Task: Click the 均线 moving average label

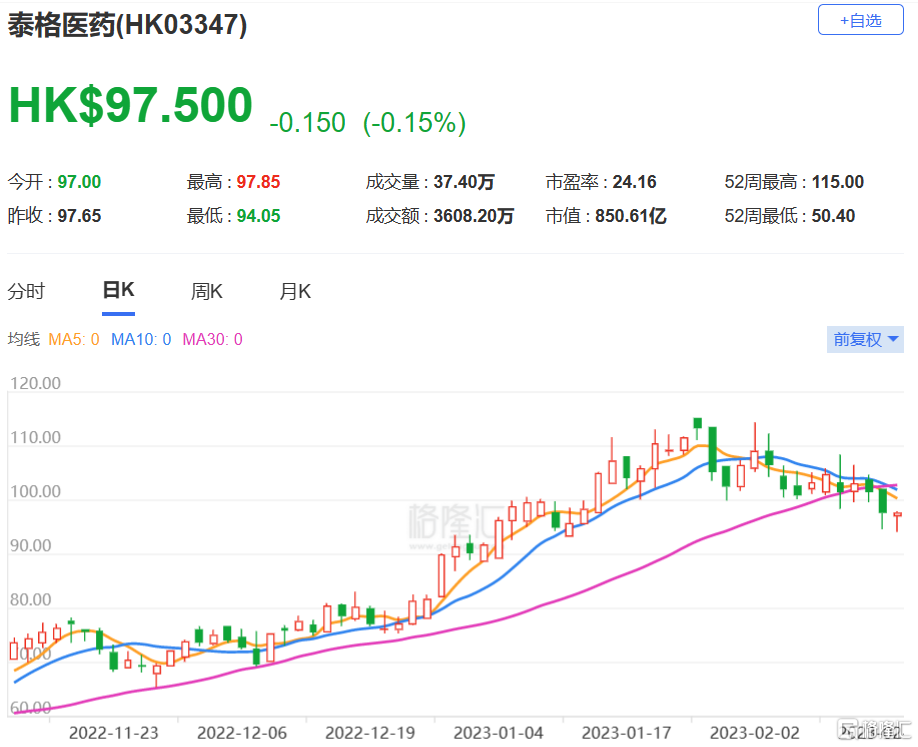Action: pyautogui.click(x=23, y=339)
